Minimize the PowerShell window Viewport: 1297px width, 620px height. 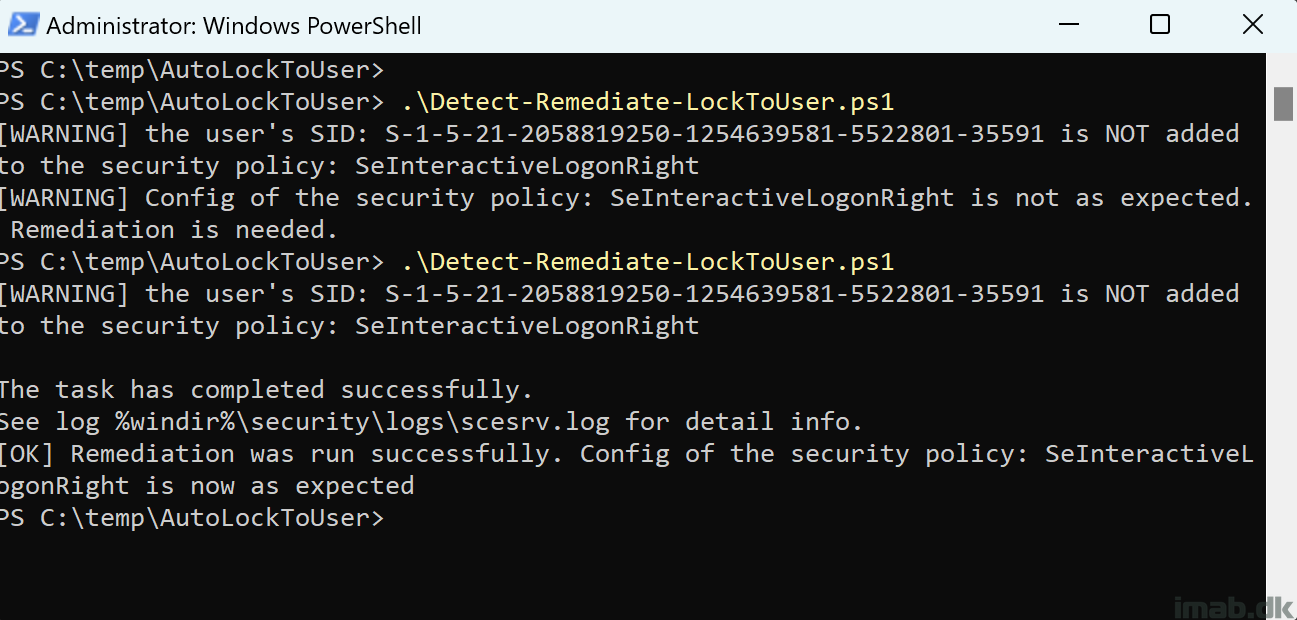click(x=1067, y=25)
